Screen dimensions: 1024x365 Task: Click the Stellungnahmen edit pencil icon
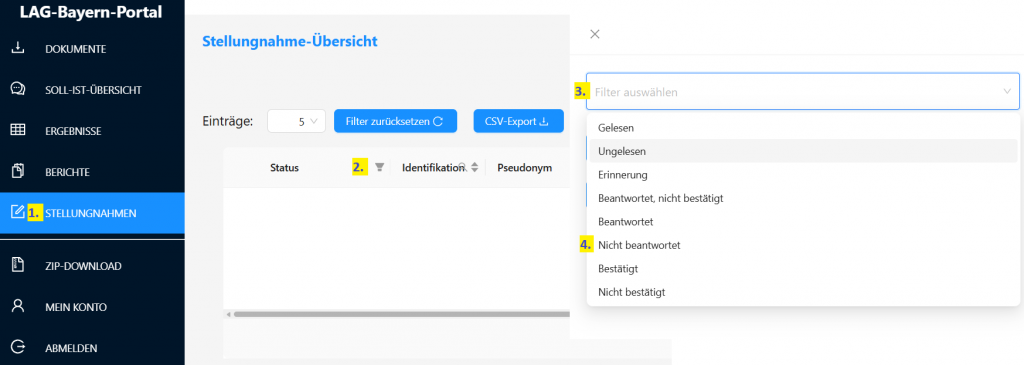(18, 212)
